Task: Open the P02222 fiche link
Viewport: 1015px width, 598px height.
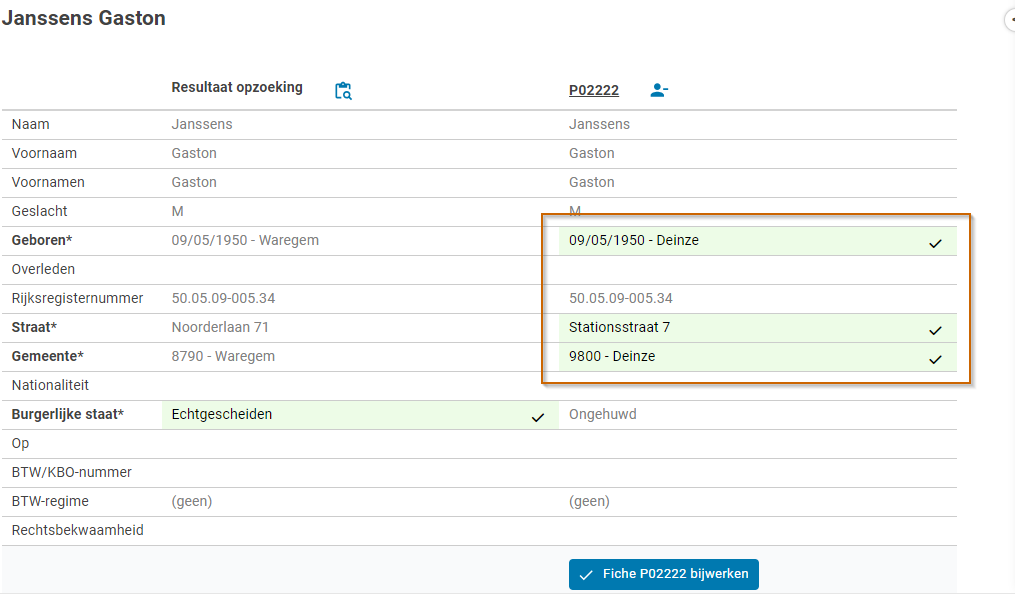Action: coord(594,90)
